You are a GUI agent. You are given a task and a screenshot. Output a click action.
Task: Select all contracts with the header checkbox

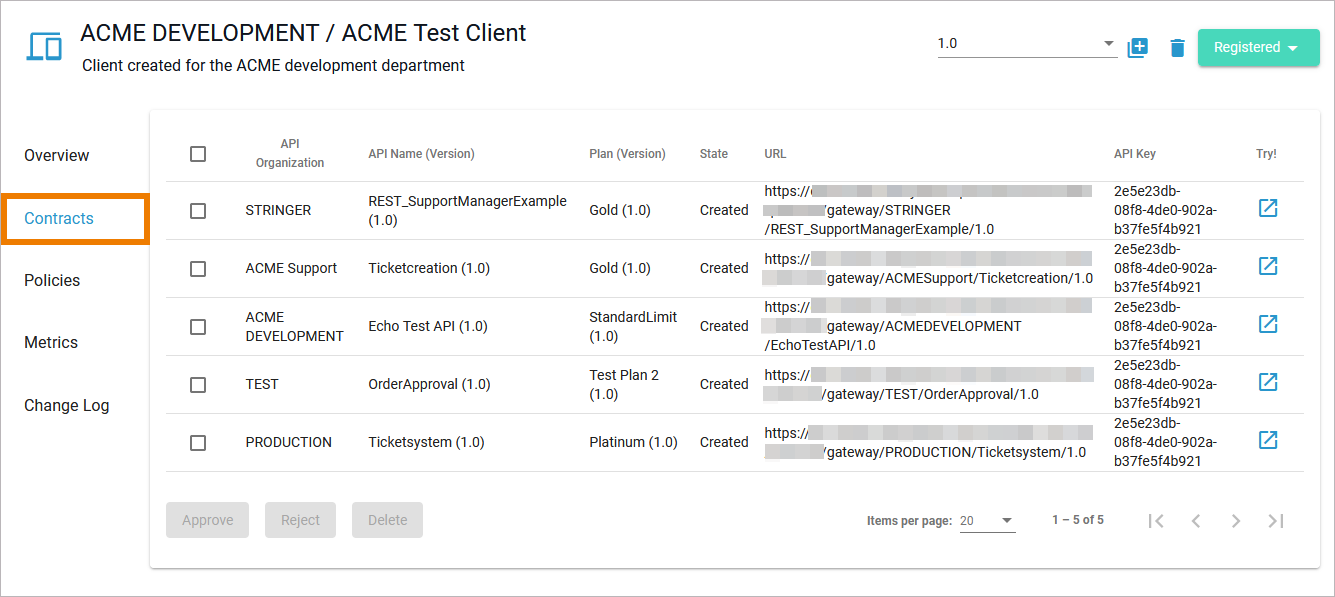click(197, 153)
